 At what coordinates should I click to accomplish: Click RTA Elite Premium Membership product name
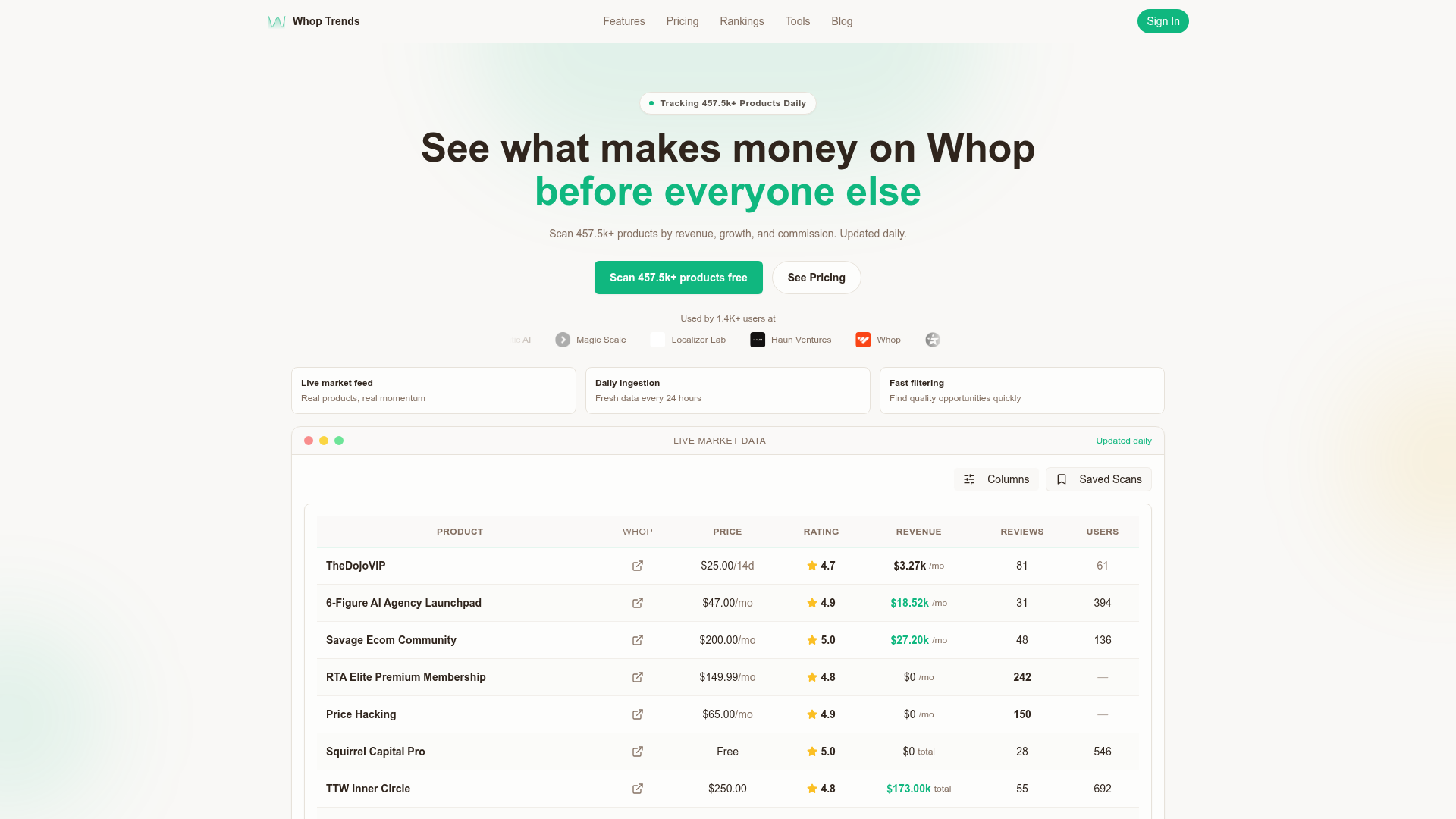click(406, 677)
